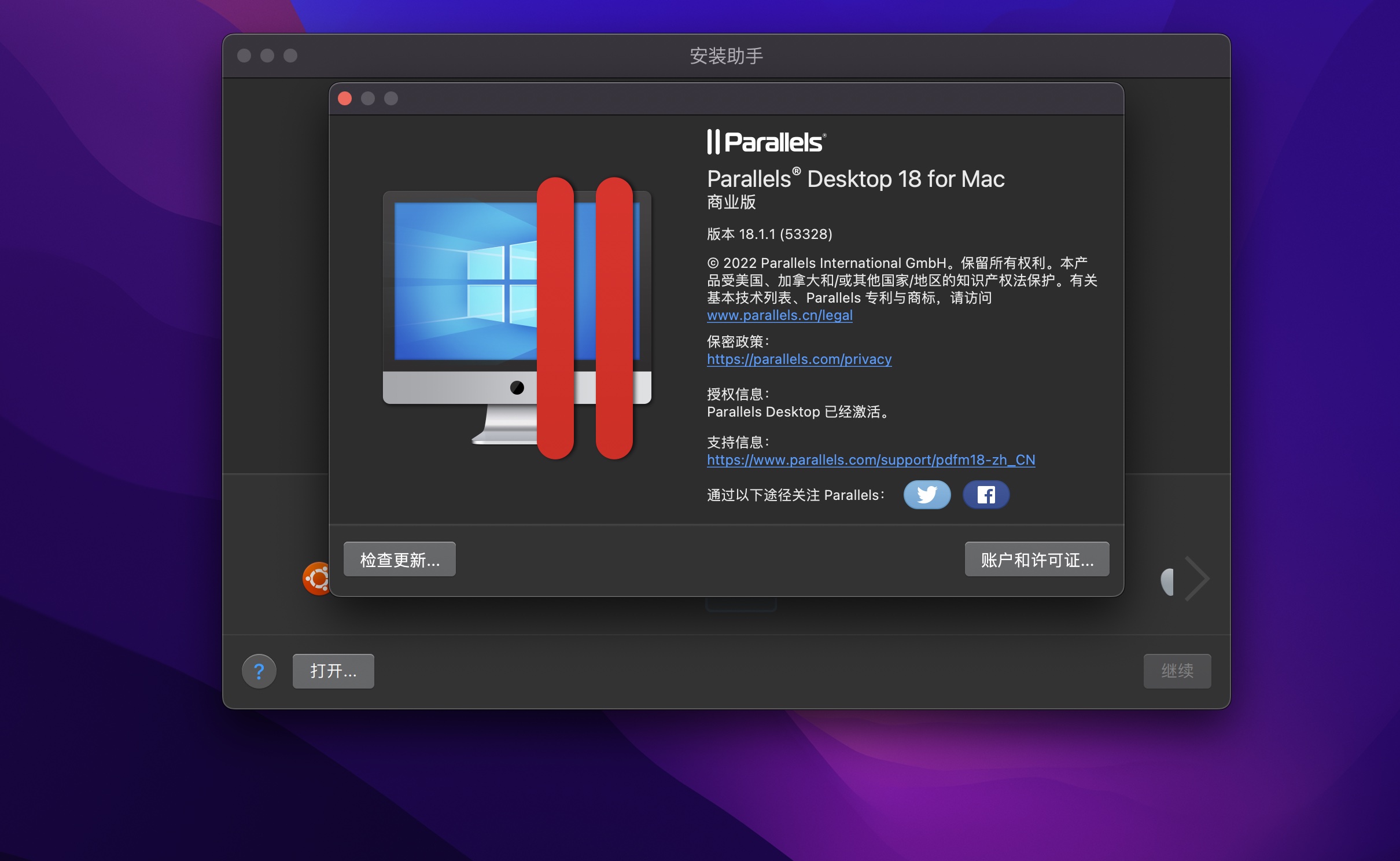This screenshot has height=861, width=1400.
Task: Click the dimmed 继续 button
Action: 1177,671
